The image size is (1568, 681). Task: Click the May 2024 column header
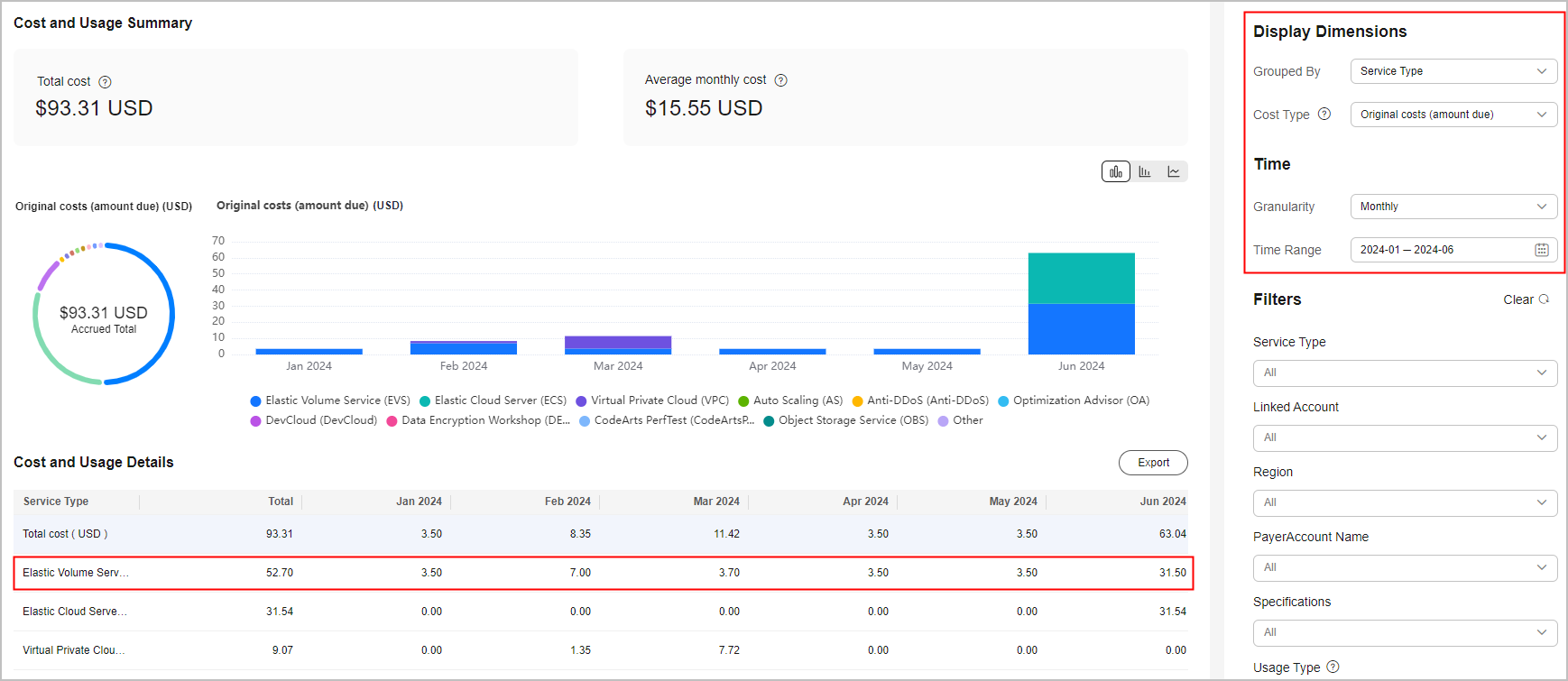tap(1013, 502)
